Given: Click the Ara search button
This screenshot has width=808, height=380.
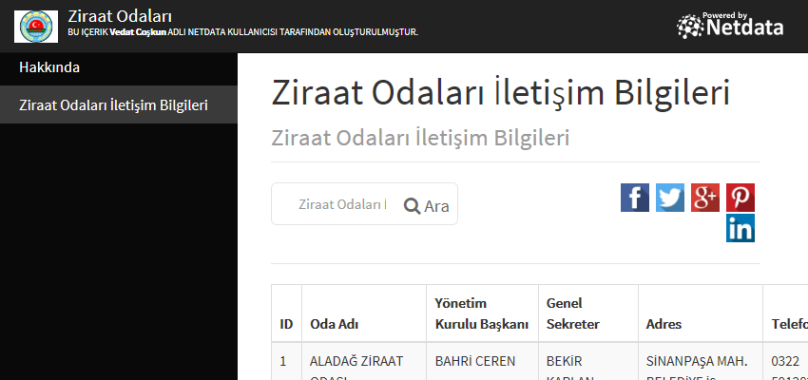Looking at the screenshot, I should [426, 206].
